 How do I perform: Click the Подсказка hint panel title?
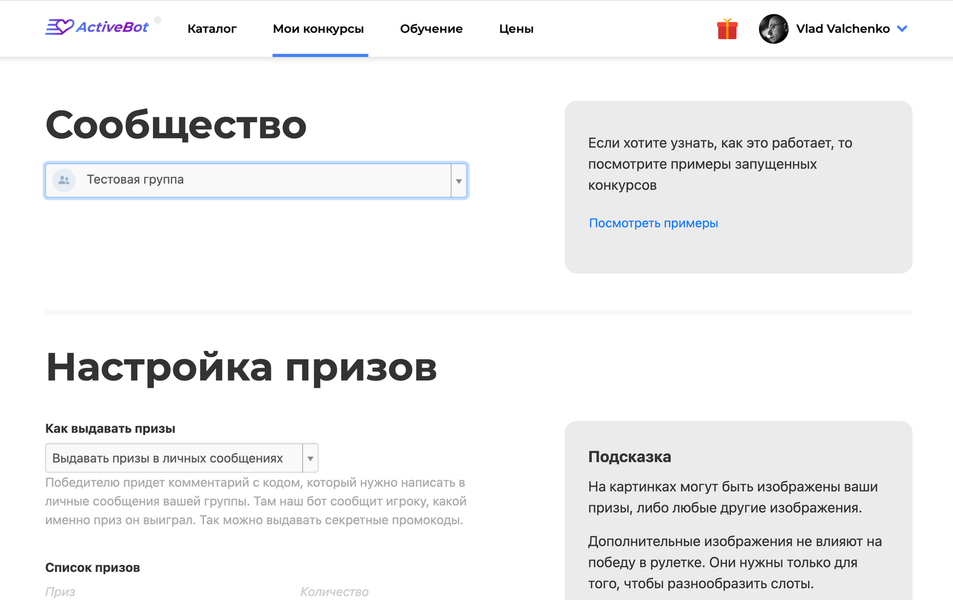(x=629, y=457)
